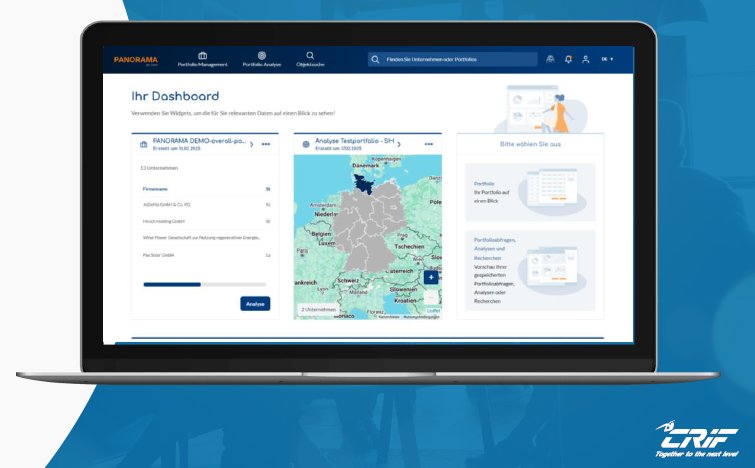
Task: Expand the PANORAMA DEMO widget chevron
Action: [251, 144]
